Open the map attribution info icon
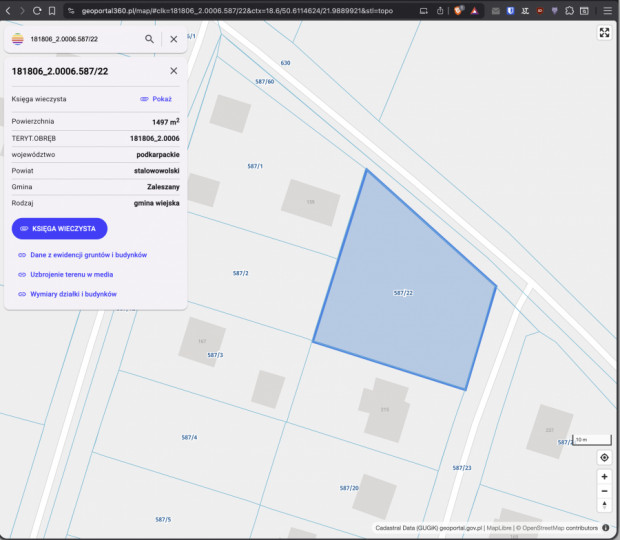 point(606,528)
